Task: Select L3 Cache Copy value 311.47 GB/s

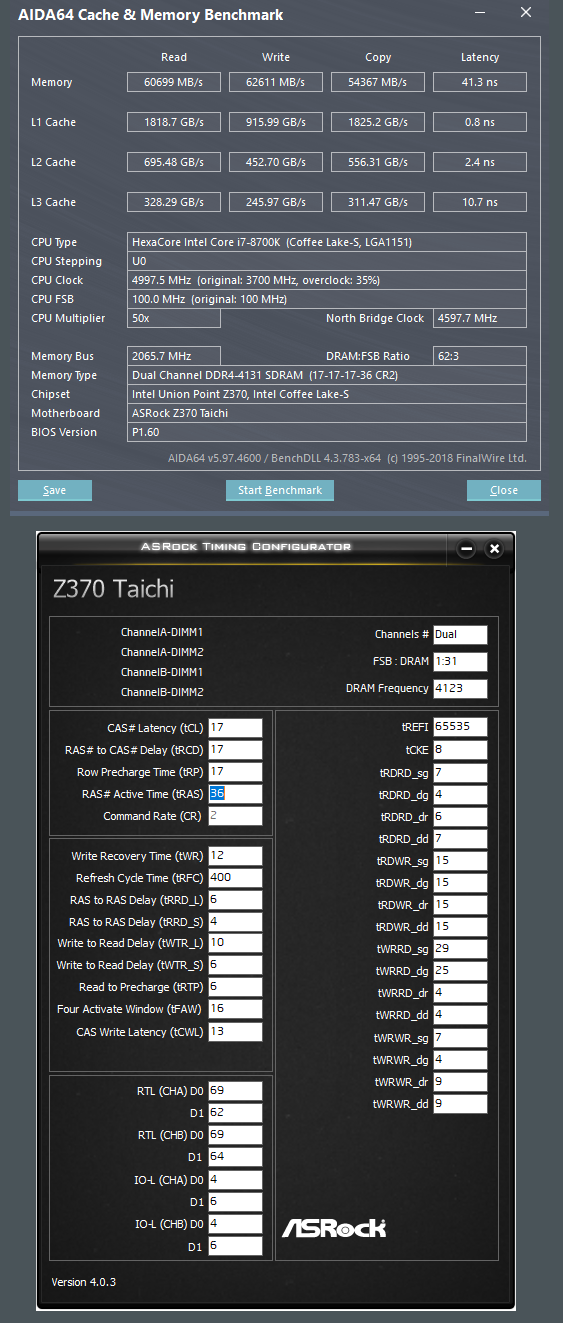Action: pos(378,202)
